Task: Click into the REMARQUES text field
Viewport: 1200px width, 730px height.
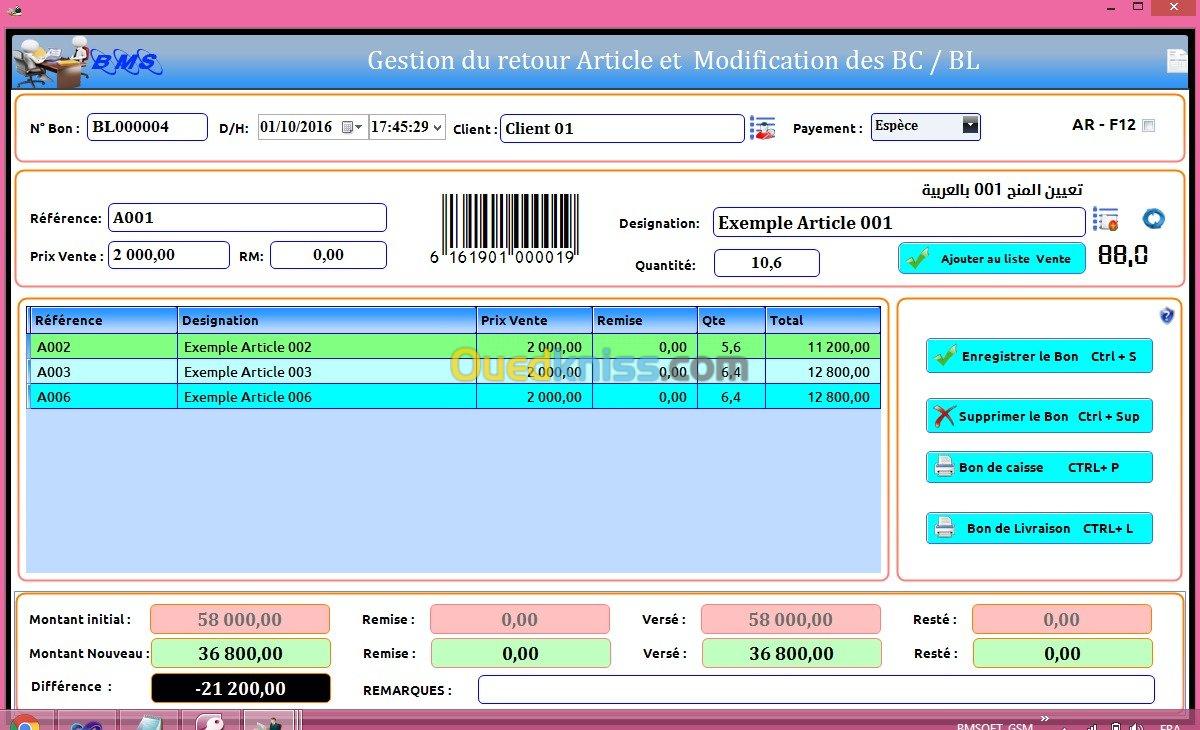Action: [x=815, y=690]
